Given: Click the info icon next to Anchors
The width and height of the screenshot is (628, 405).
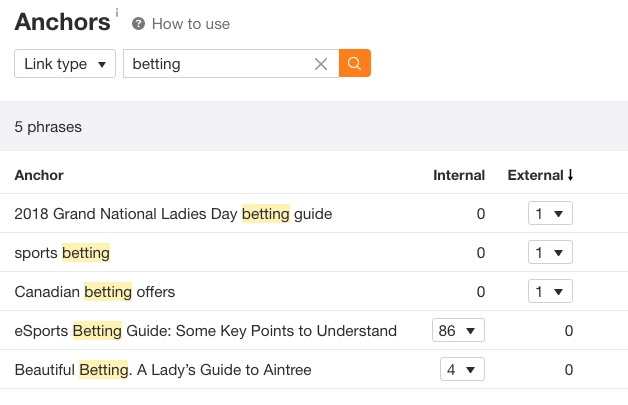Looking at the screenshot, I should (117, 13).
